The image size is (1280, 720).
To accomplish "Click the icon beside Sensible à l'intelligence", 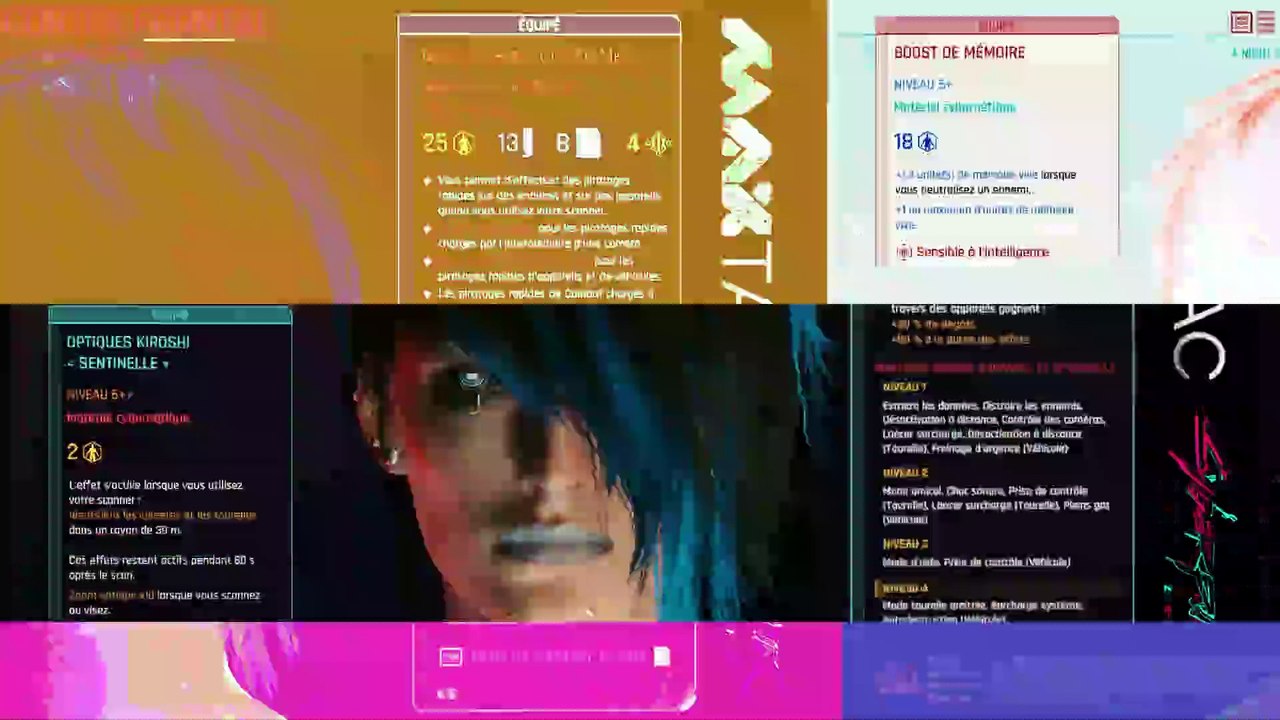I will [x=904, y=252].
